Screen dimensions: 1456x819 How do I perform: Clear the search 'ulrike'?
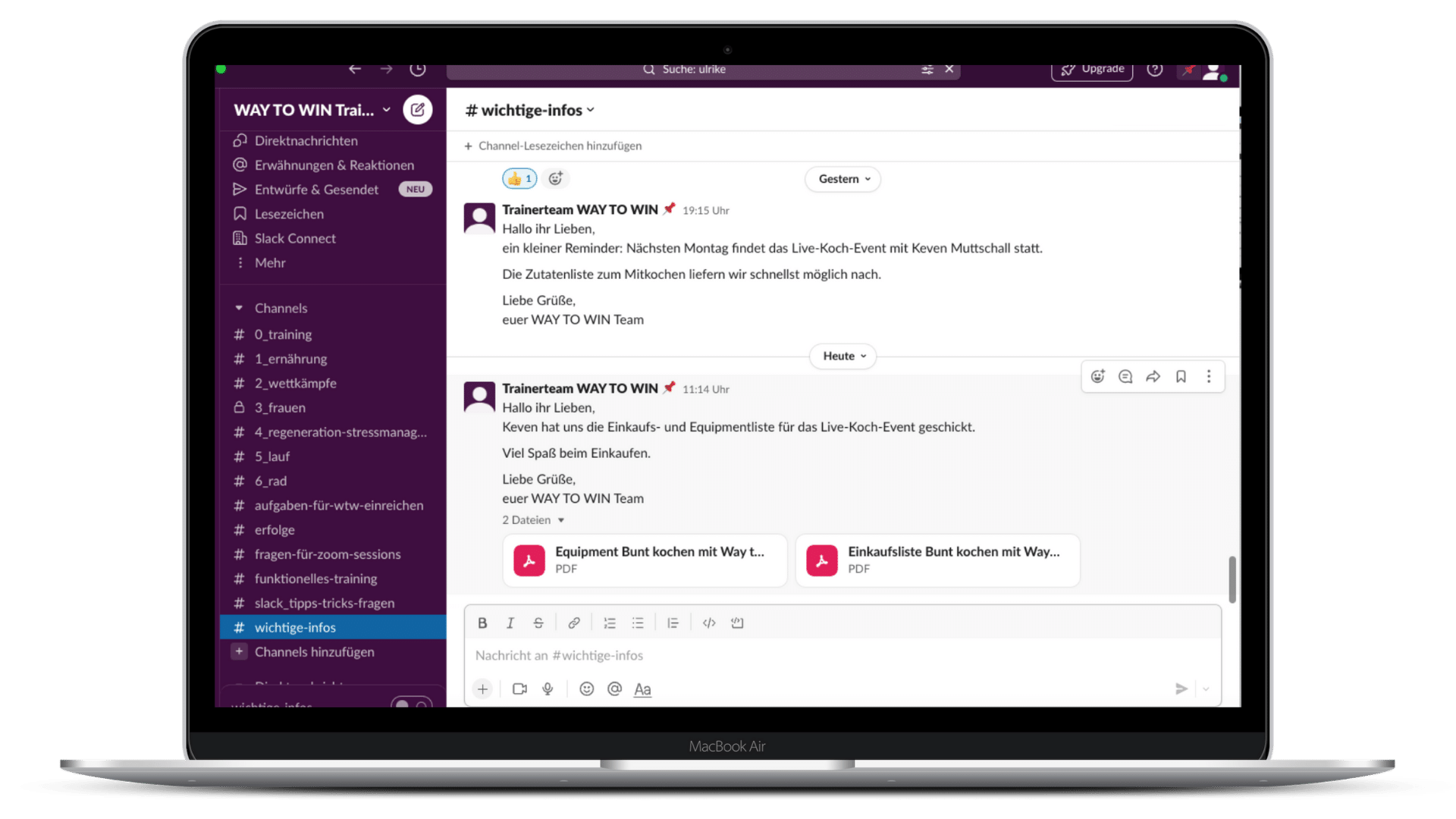coord(949,69)
